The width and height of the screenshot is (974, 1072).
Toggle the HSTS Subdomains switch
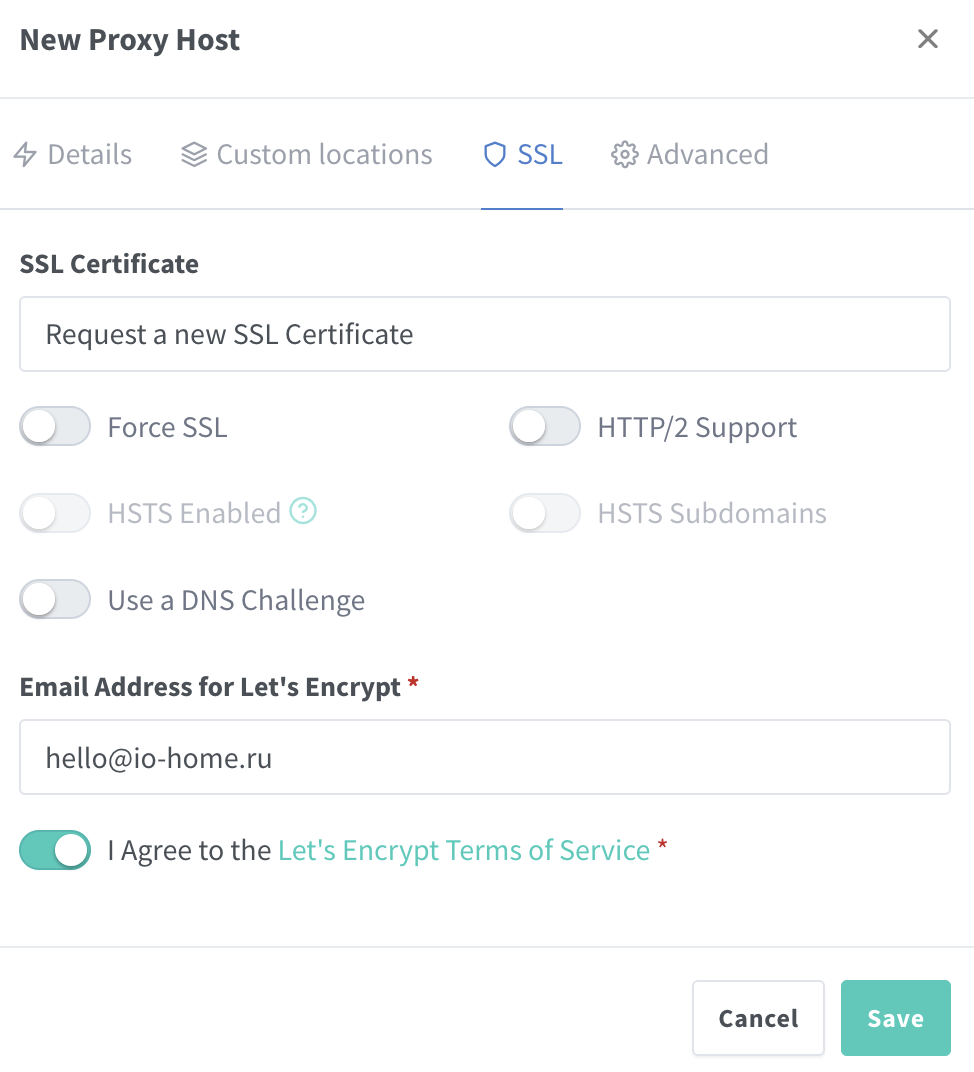click(x=545, y=513)
